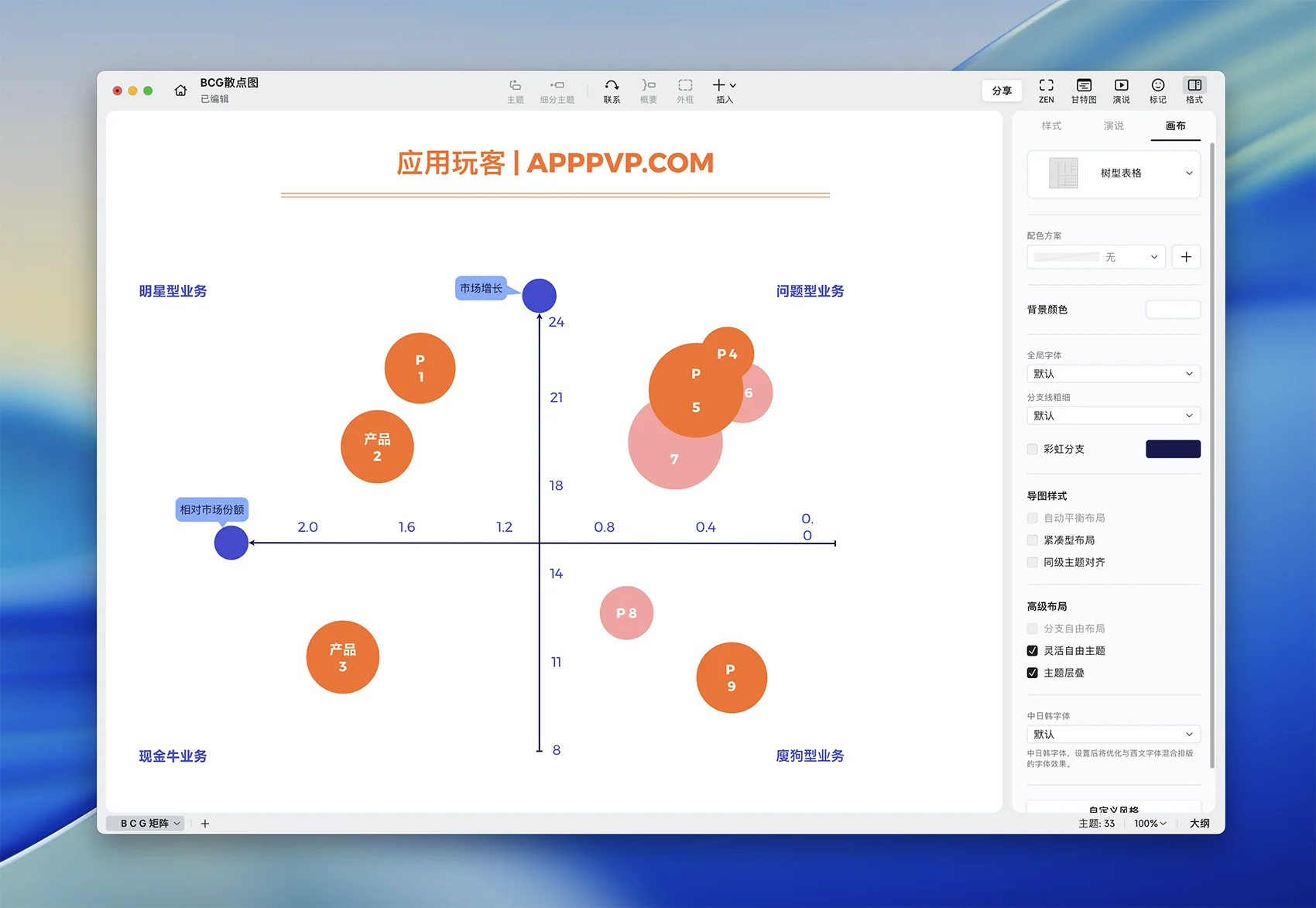Open Gantt chart (甘特图) view
This screenshot has height=908, width=1316.
(1083, 90)
